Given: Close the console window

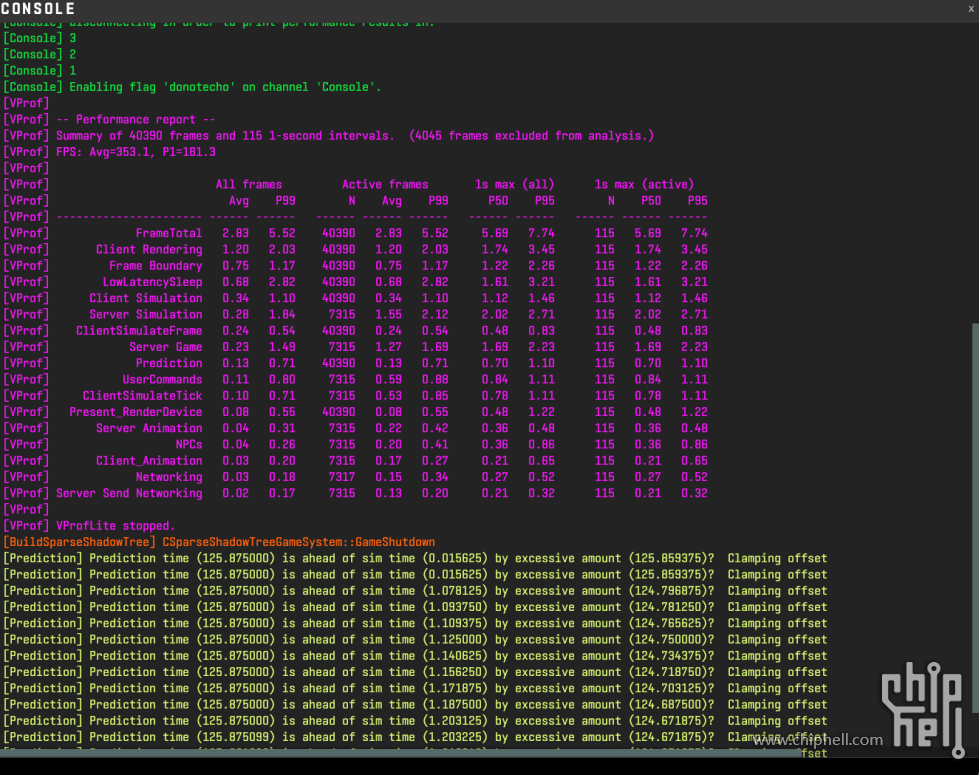Looking at the screenshot, I should 970,8.
